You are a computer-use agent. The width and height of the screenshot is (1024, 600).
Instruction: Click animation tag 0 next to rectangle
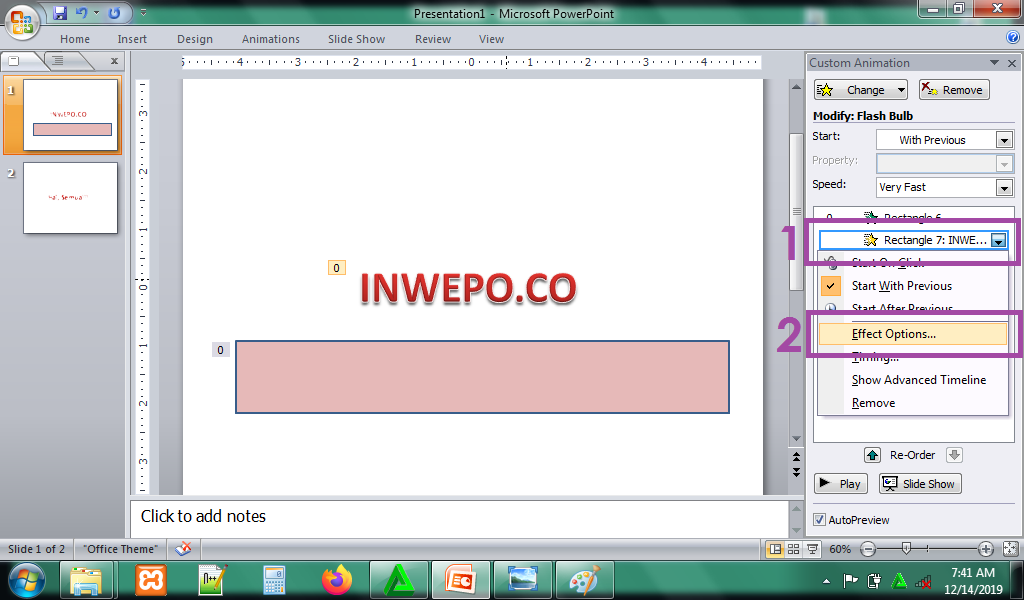click(x=220, y=350)
